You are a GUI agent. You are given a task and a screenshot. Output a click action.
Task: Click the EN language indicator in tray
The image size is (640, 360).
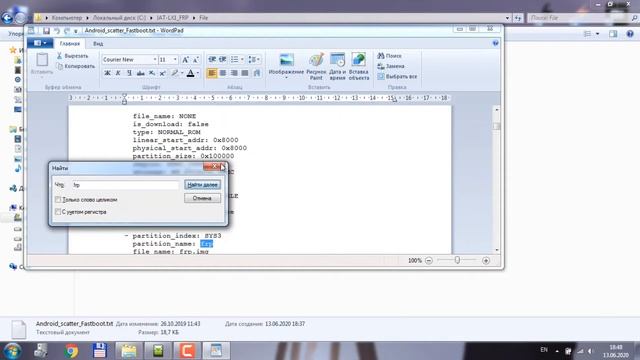click(544, 350)
